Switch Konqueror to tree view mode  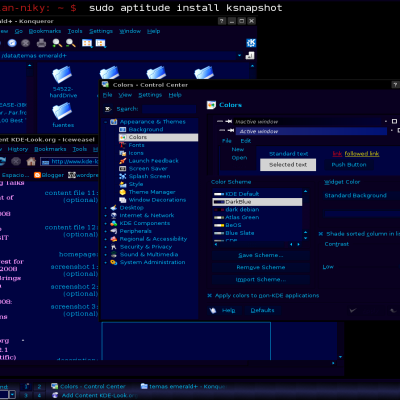point(100,43)
